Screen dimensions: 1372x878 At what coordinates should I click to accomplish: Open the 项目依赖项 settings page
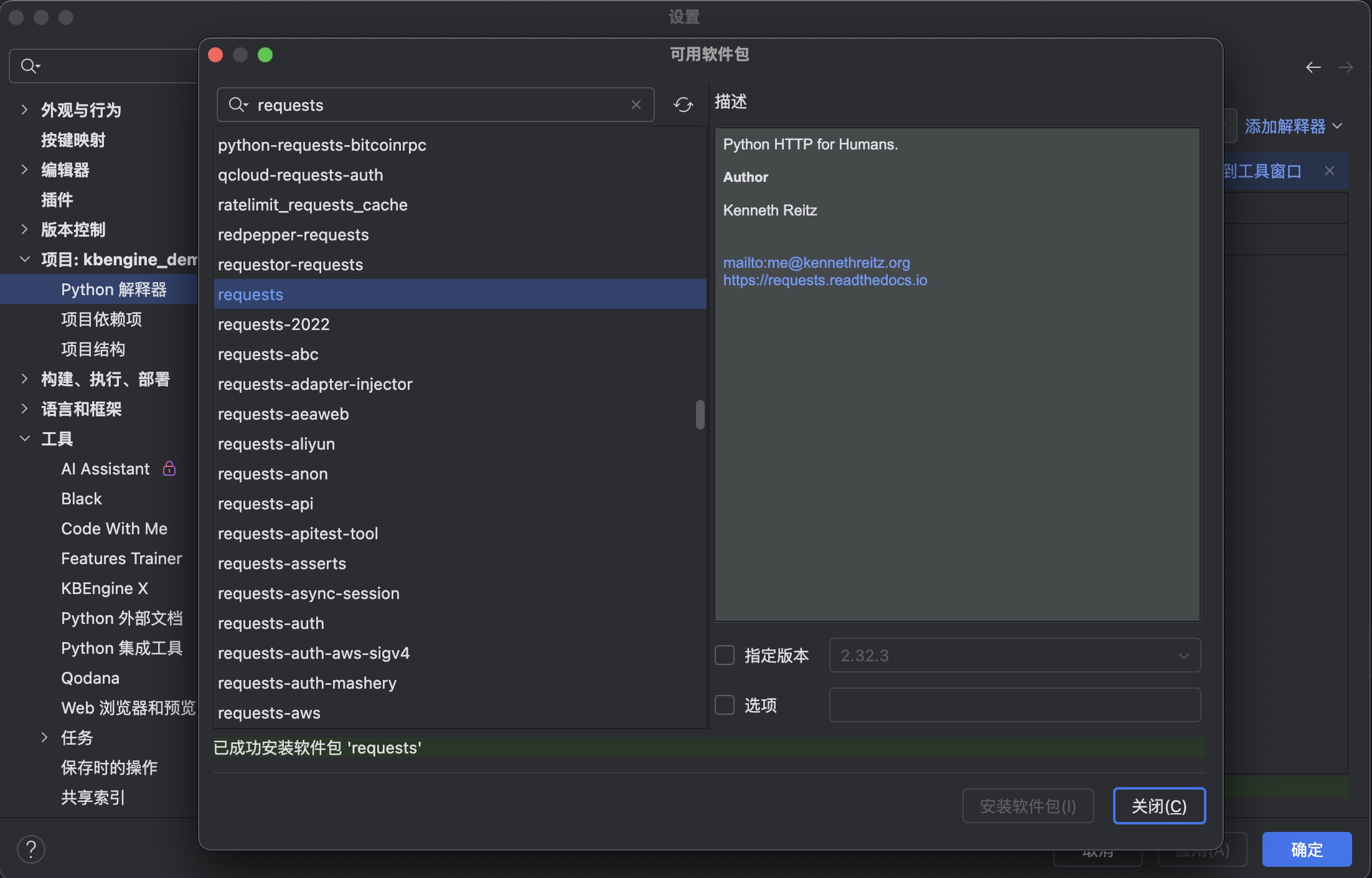tap(101, 319)
